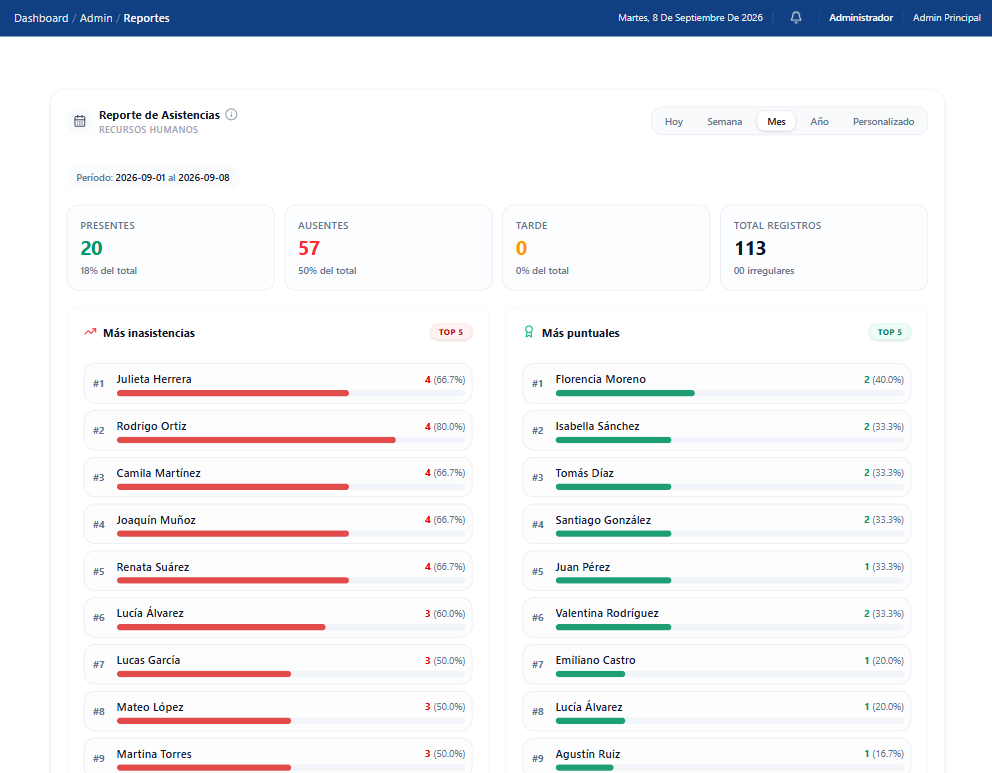Image resolution: width=992 pixels, height=773 pixels.
Task: Click the date Martes, 8 De Septiembre De 2026
Action: (690, 18)
